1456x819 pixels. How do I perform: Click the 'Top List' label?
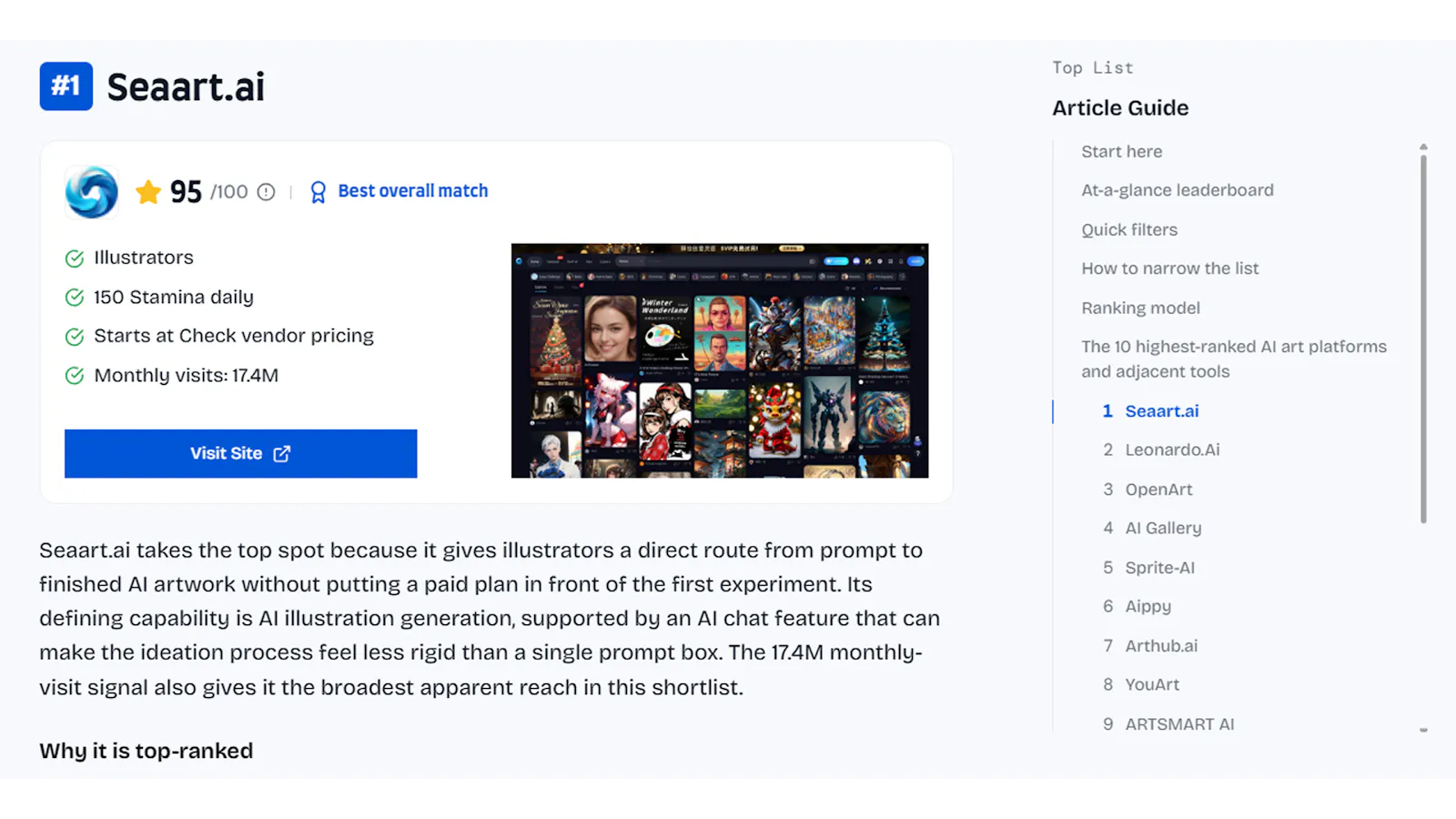(x=1093, y=68)
